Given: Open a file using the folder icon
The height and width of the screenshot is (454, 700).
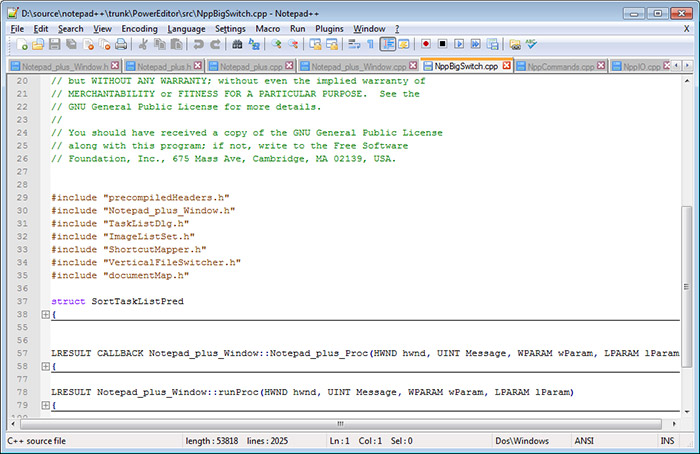Looking at the screenshot, I should (x=38, y=44).
